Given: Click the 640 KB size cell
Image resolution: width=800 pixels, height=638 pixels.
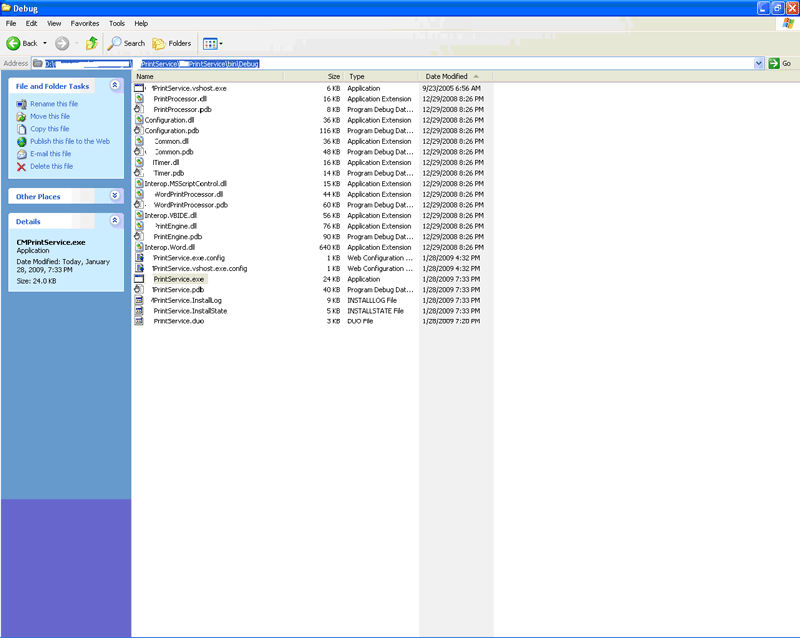Looking at the screenshot, I should (330, 247).
